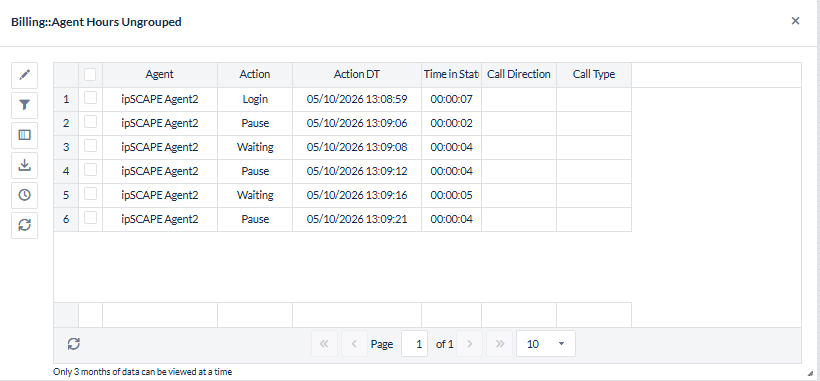
Task: Click timestamp 05/10/2026 13:08:59
Action: (x=357, y=99)
